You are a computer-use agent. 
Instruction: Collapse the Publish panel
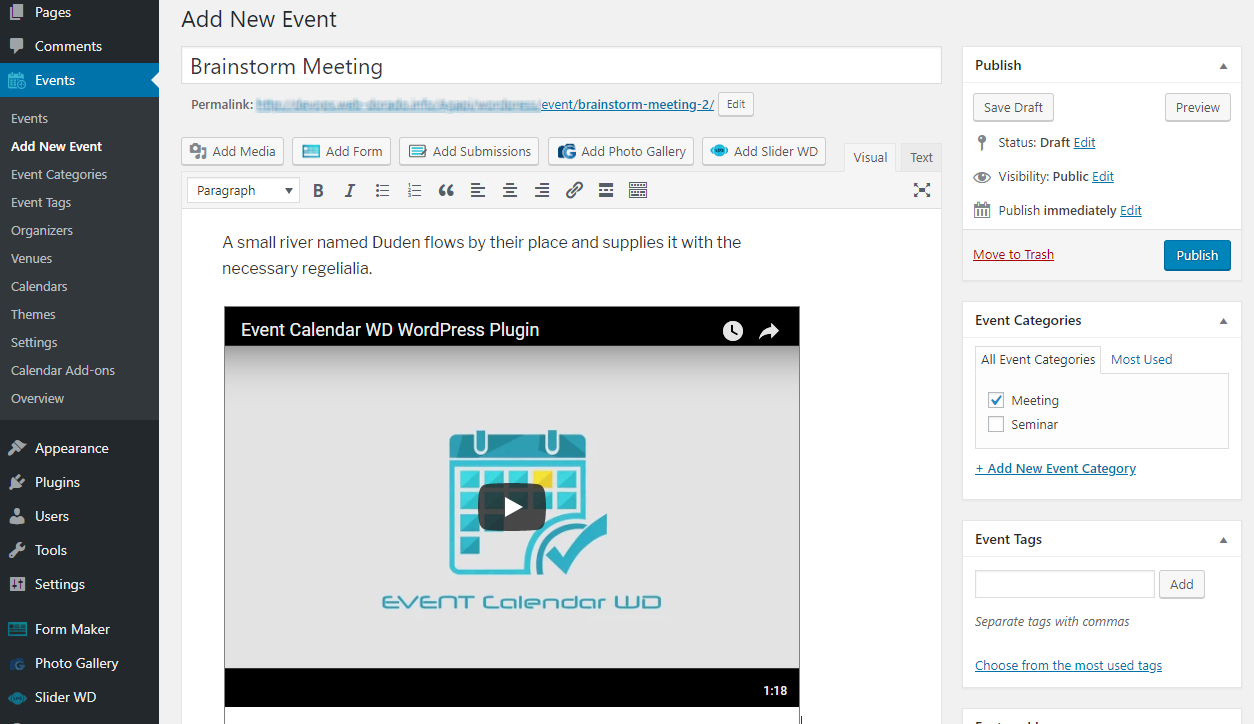1223,66
